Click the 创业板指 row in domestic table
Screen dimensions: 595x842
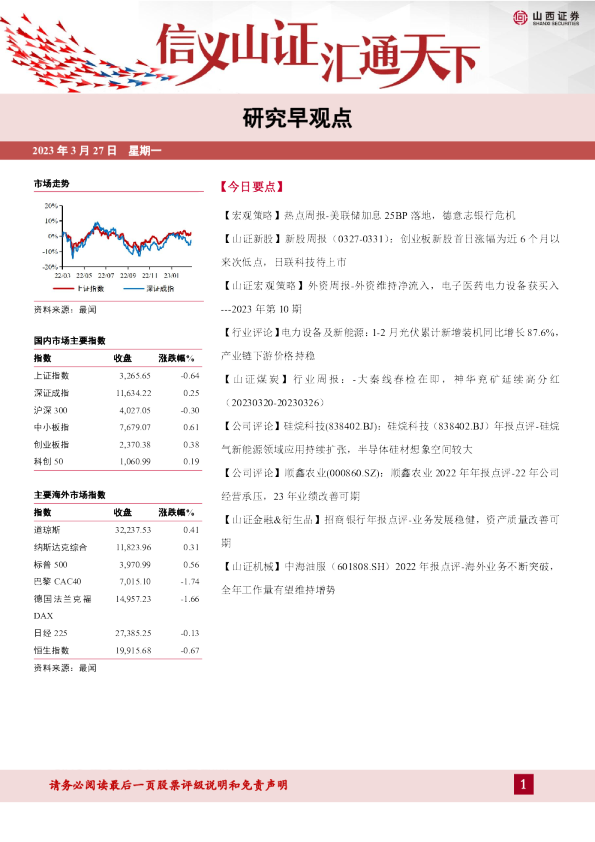point(117,445)
